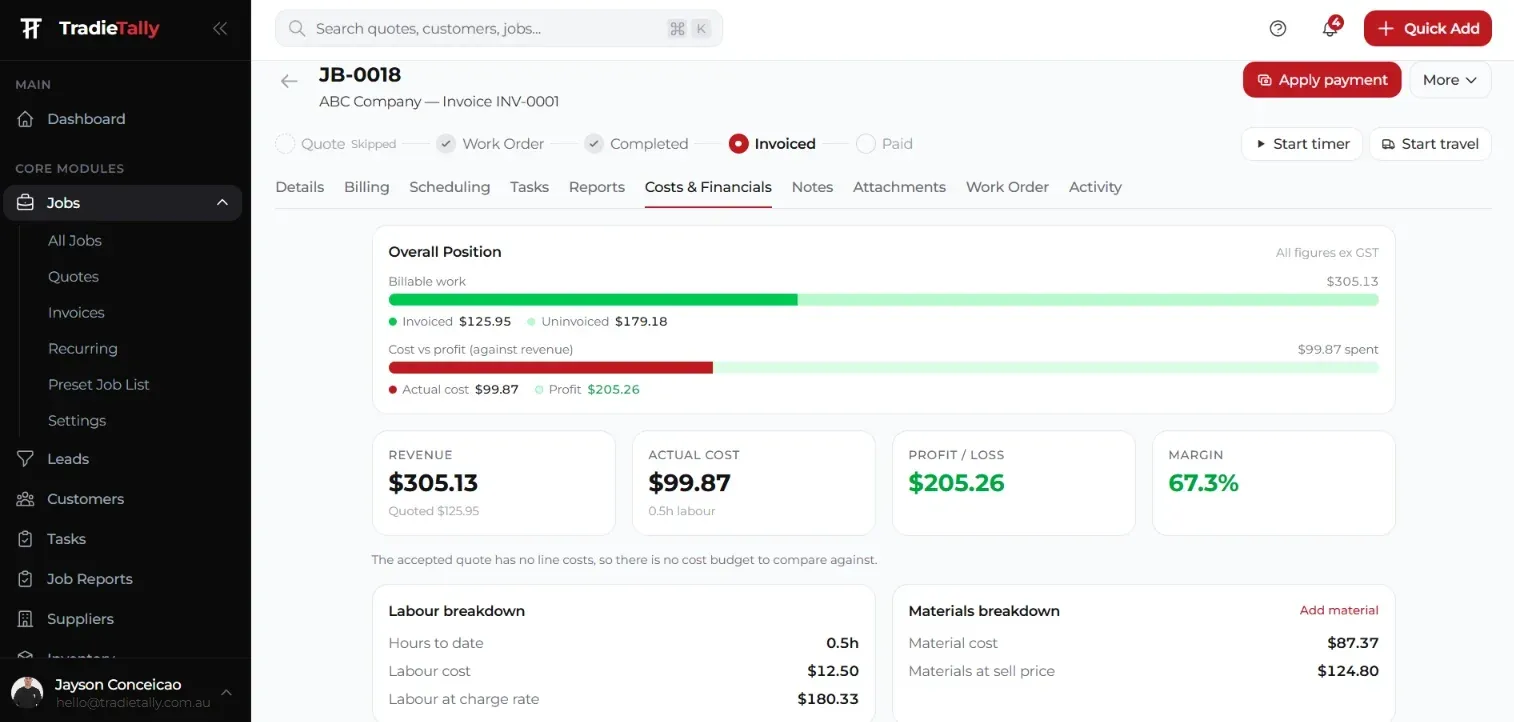Viewport: 1514px width, 722px height.
Task: Collapse the sidebar with double-chevron icon
Action: pos(220,28)
